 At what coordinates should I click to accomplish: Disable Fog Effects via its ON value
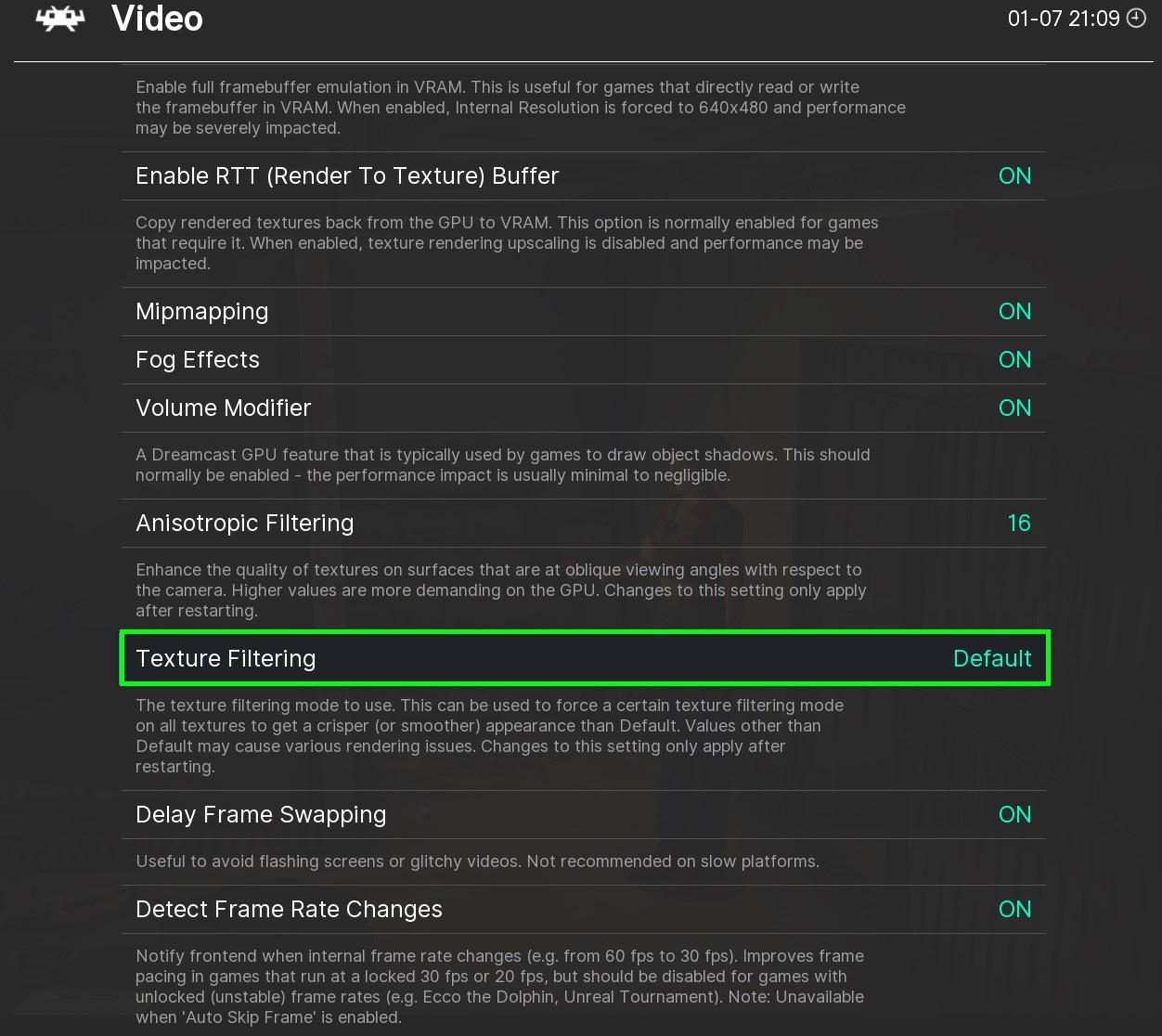coord(1014,360)
